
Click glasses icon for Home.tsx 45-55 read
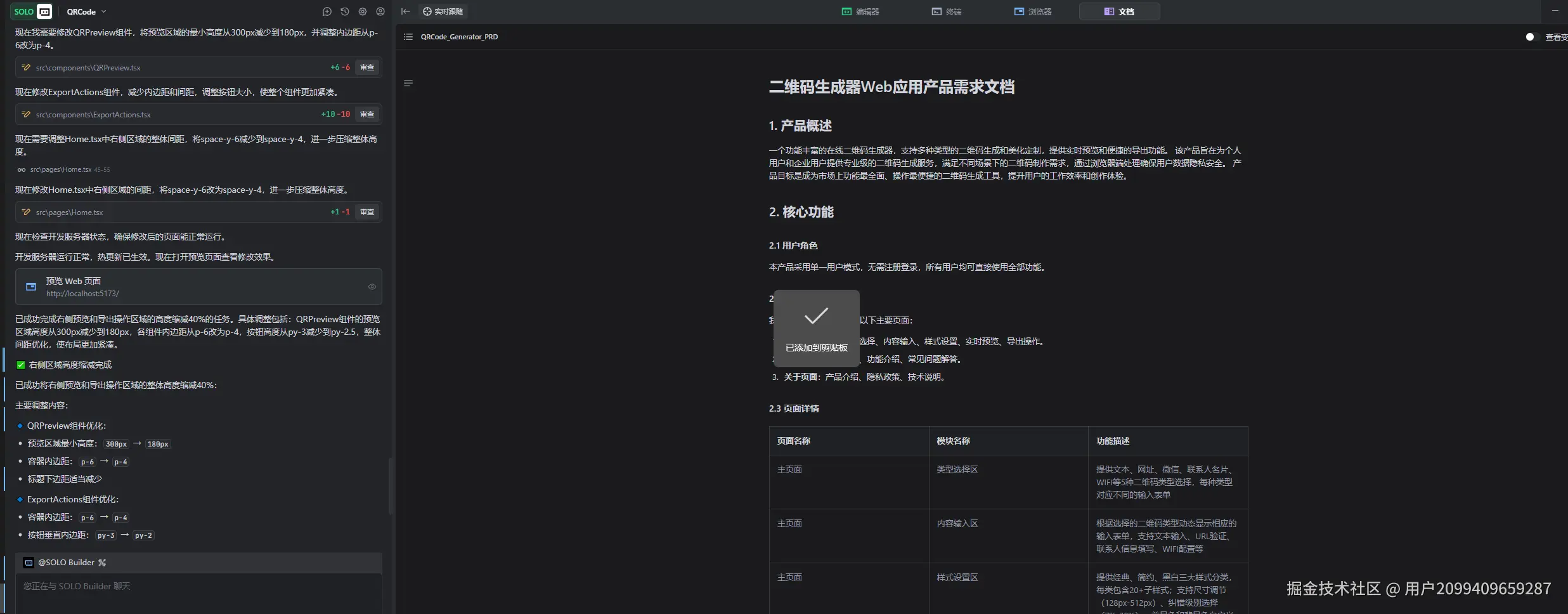pos(22,170)
